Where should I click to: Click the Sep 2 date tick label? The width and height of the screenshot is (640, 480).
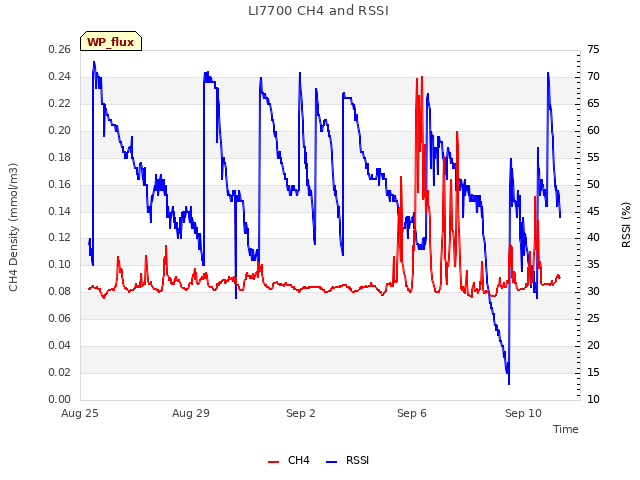click(x=301, y=413)
